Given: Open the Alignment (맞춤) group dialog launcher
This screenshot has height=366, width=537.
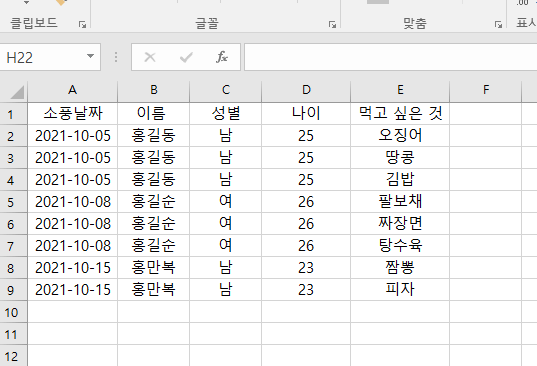Looking at the screenshot, I should 498,24.
